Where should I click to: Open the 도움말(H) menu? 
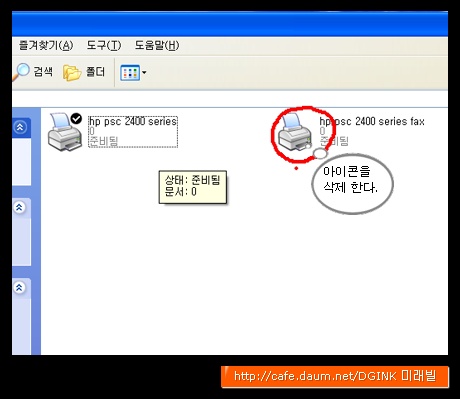click(157, 45)
